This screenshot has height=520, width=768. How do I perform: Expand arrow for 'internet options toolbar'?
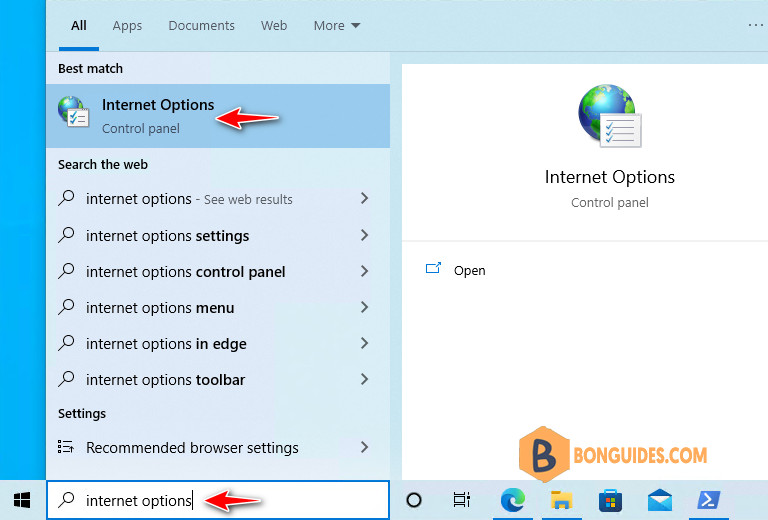(364, 379)
